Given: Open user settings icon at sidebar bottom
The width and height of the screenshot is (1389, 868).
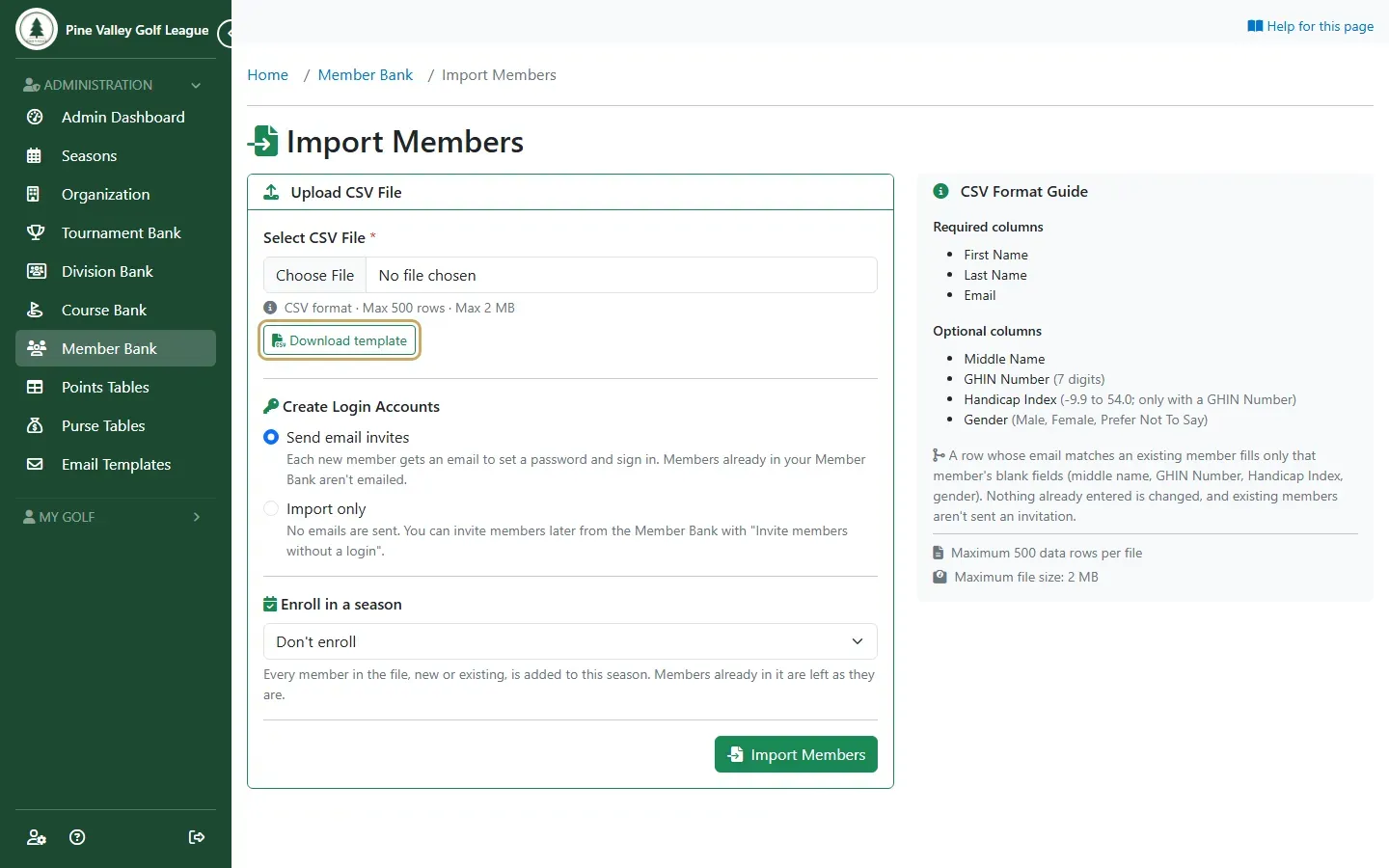Looking at the screenshot, I should point(37,837).
